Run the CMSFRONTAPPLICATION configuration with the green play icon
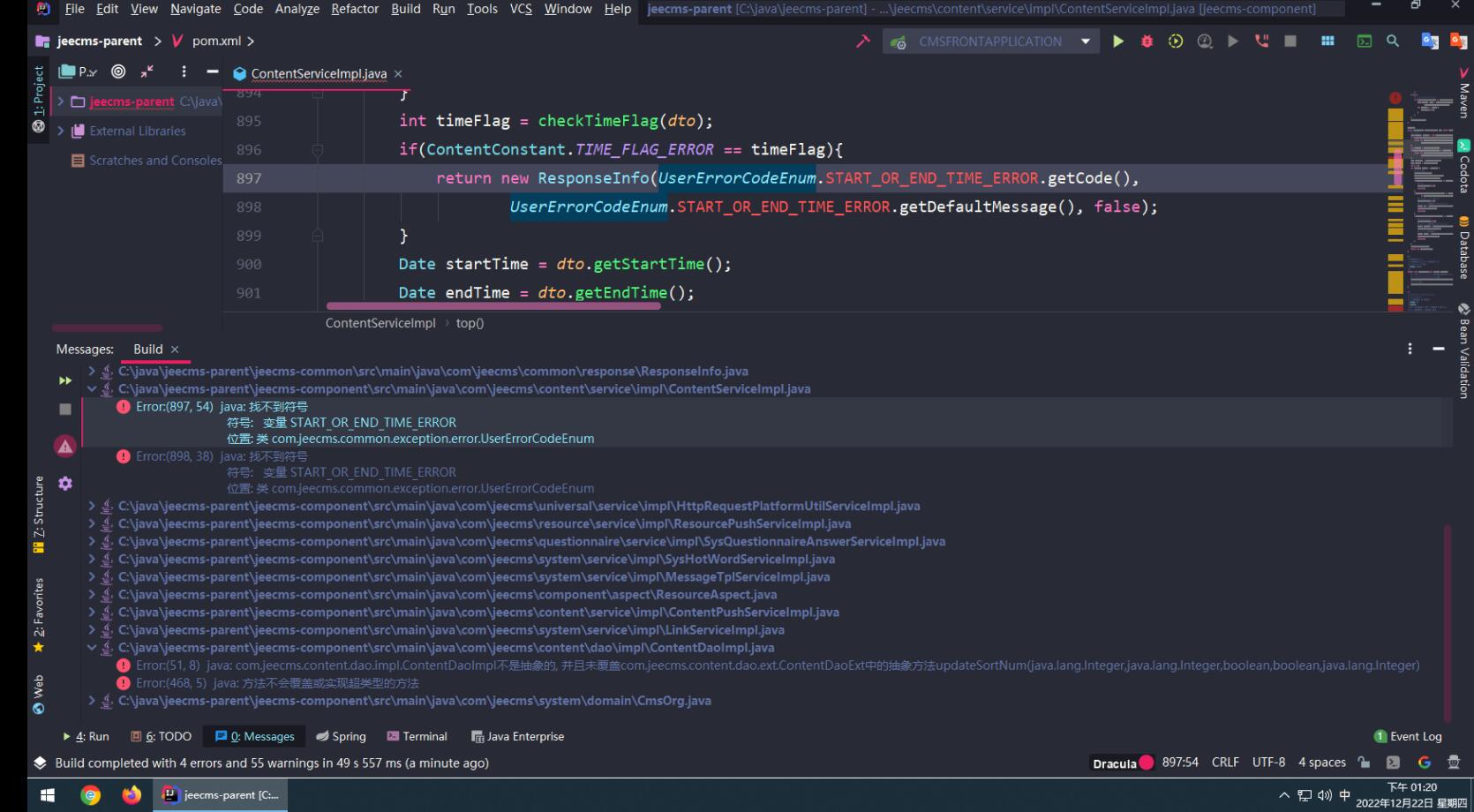Viewport: 1474px width, 812px height. click(1117, 41)
